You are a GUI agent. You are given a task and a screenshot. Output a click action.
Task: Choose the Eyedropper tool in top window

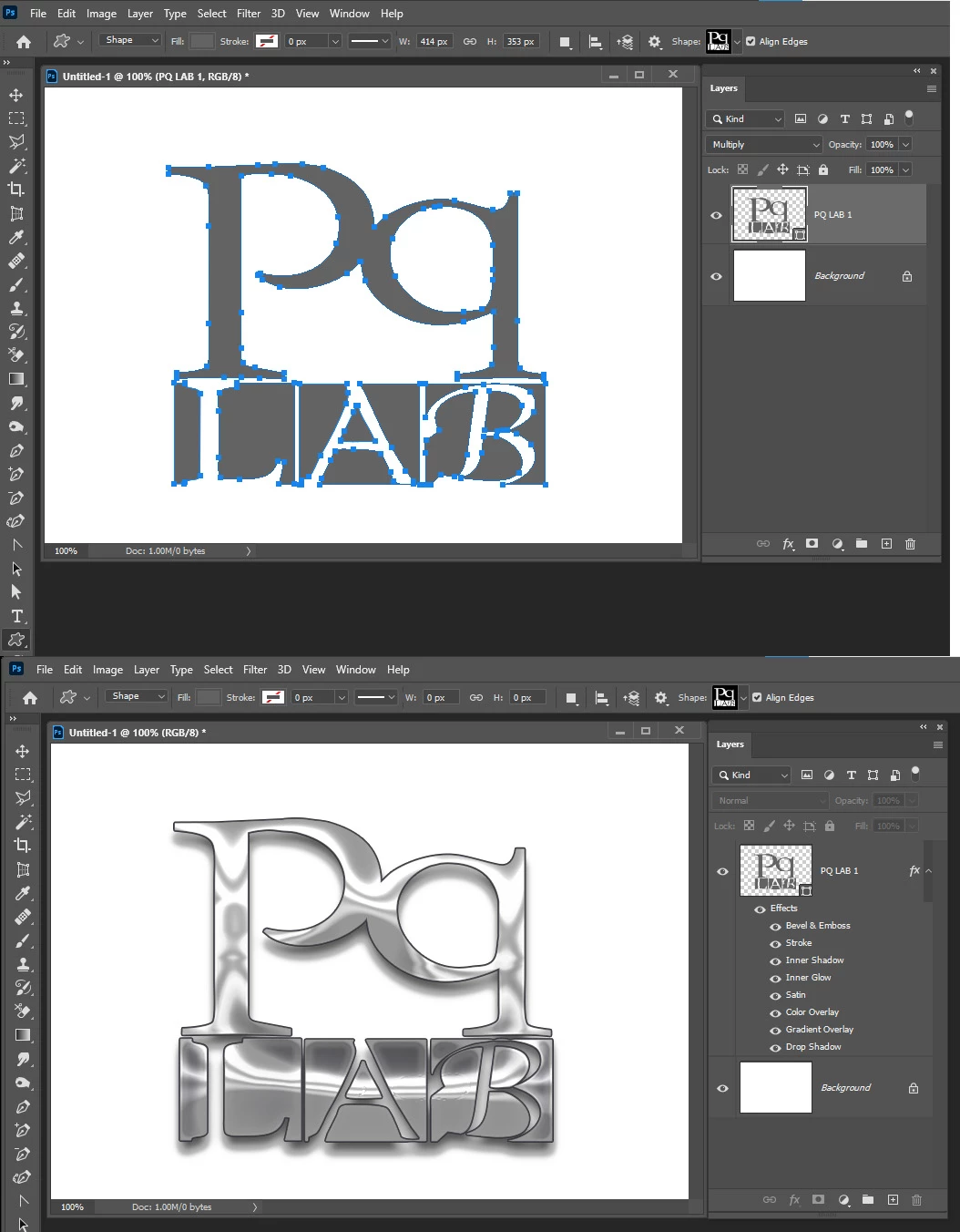[16, 237]
